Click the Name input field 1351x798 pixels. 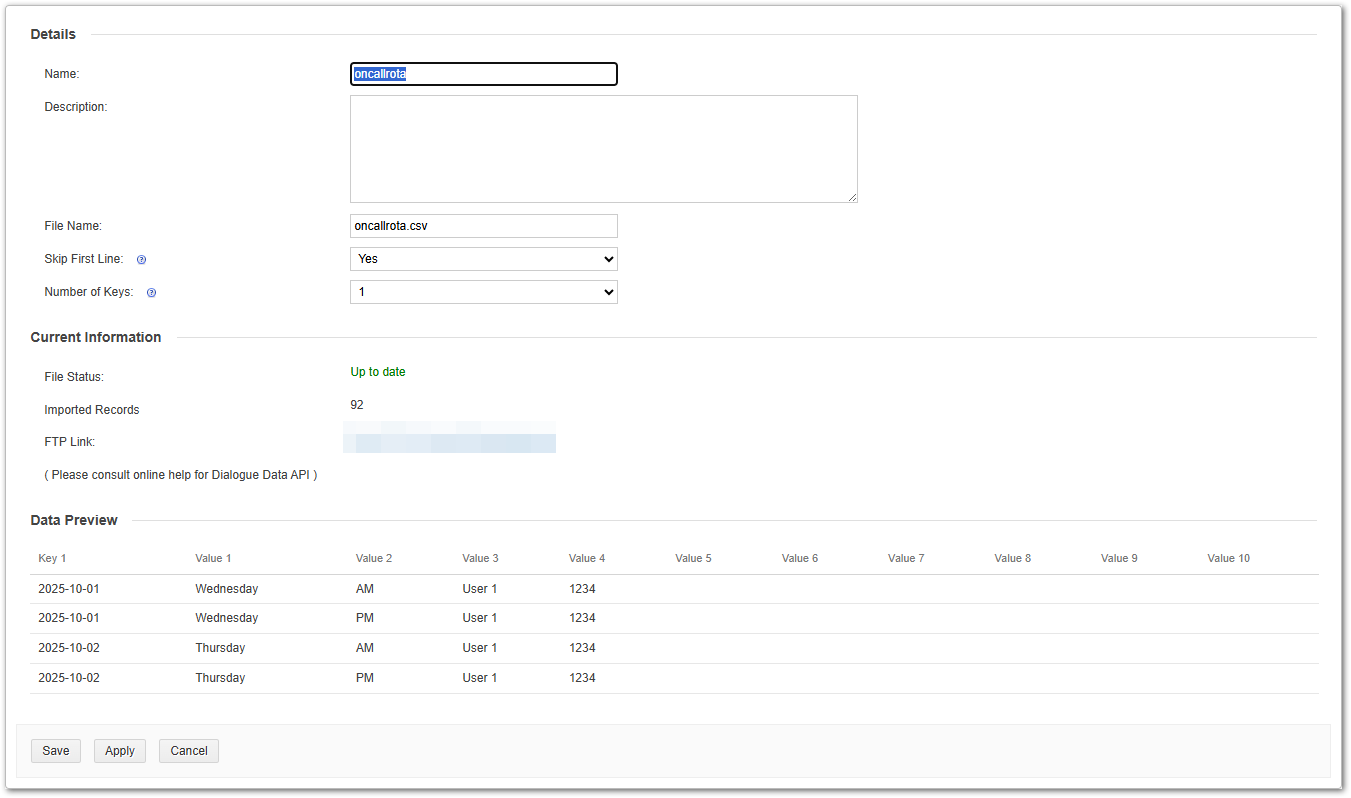coord(483,74)
